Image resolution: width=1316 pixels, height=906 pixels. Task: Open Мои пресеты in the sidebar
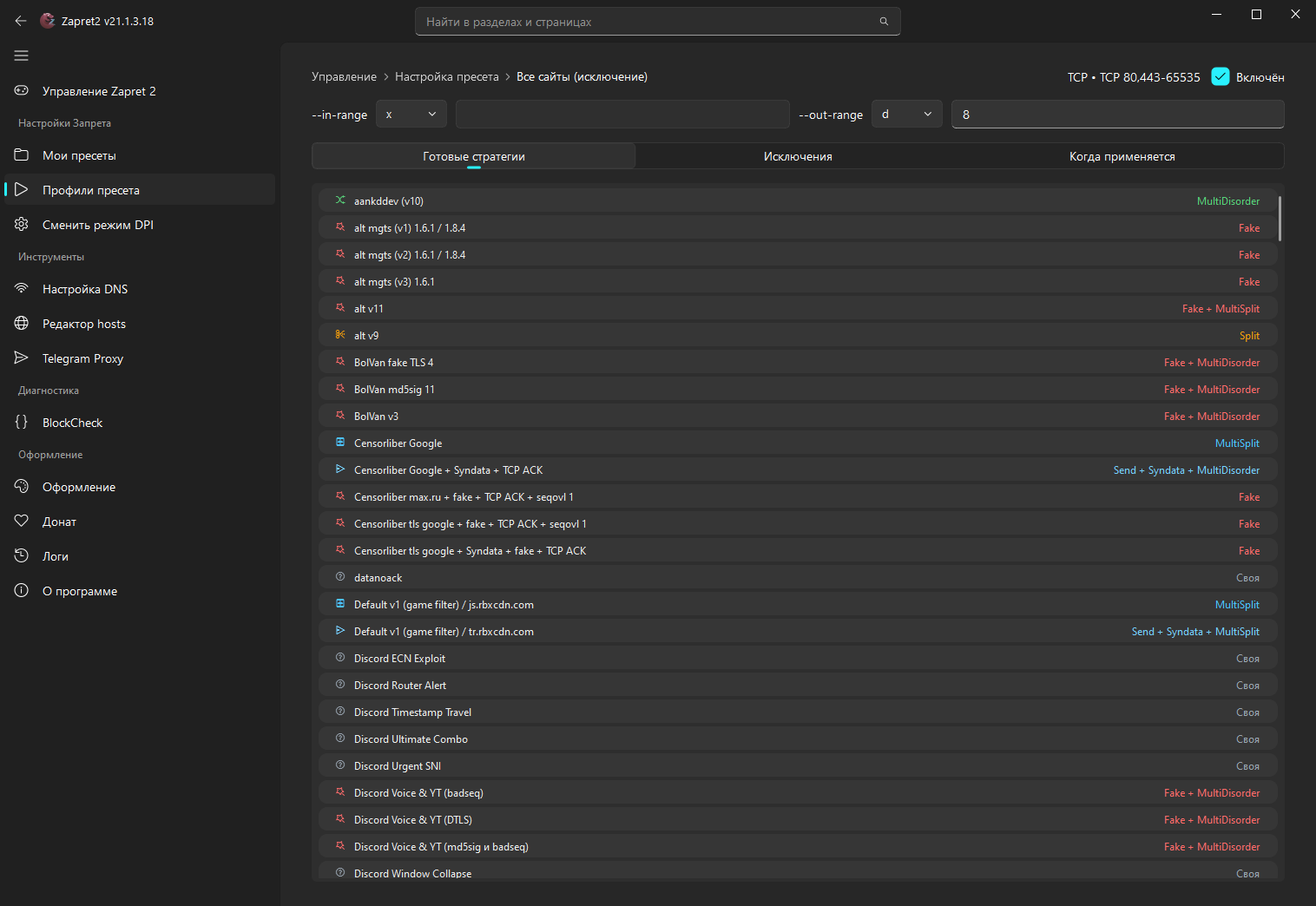pos(140,155)
